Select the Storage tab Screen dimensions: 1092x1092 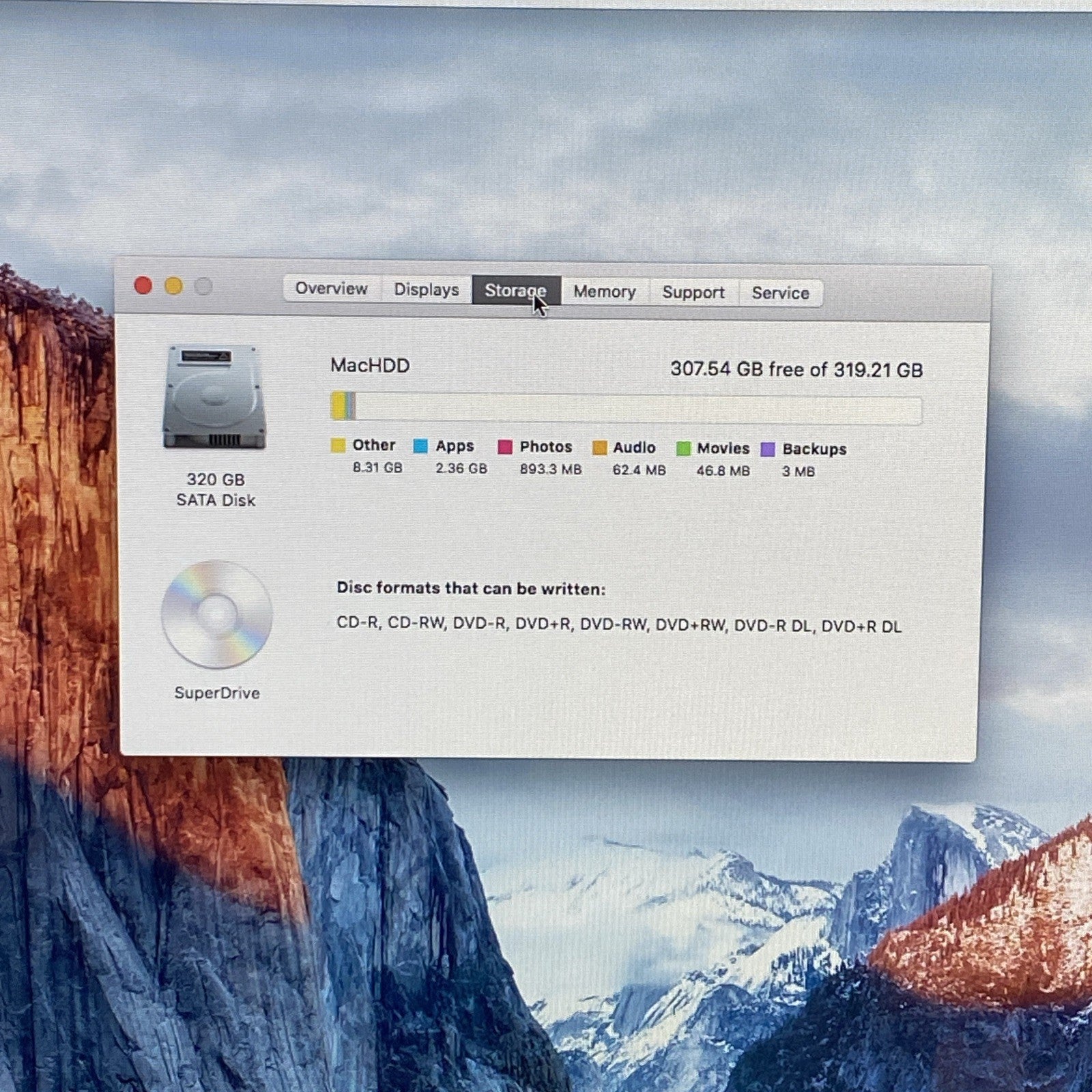click(x=515, y=291)
